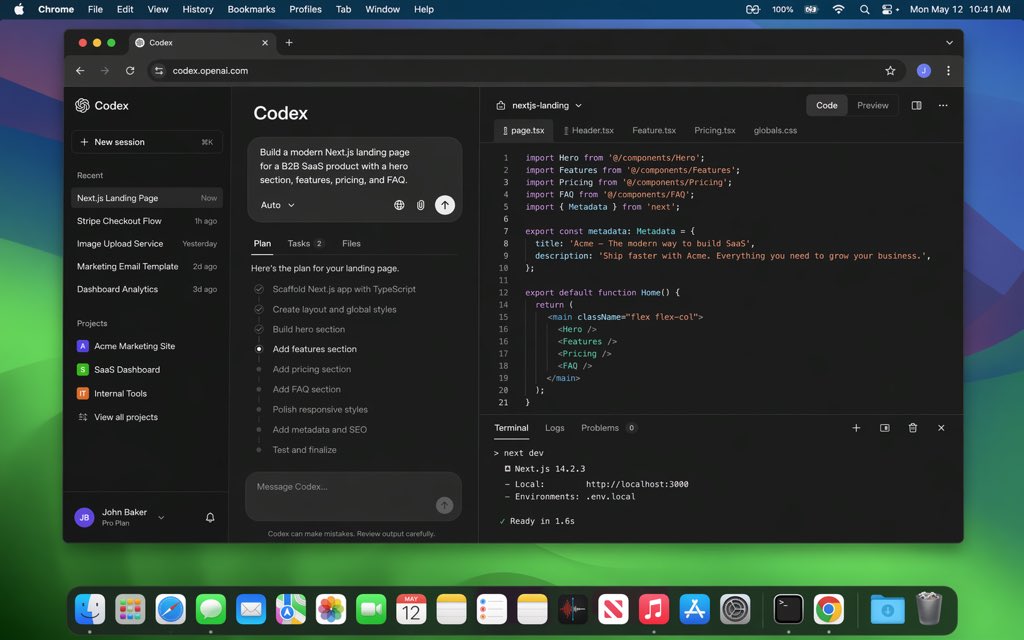Open Dashboard Analytics session
Image resolution: width=1024 pixels, height=640 pixels.
(147, 289)
